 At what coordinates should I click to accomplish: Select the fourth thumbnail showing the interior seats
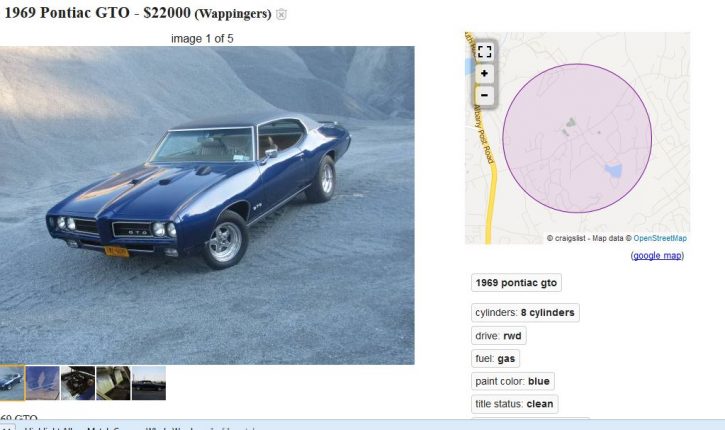(113, 383)
